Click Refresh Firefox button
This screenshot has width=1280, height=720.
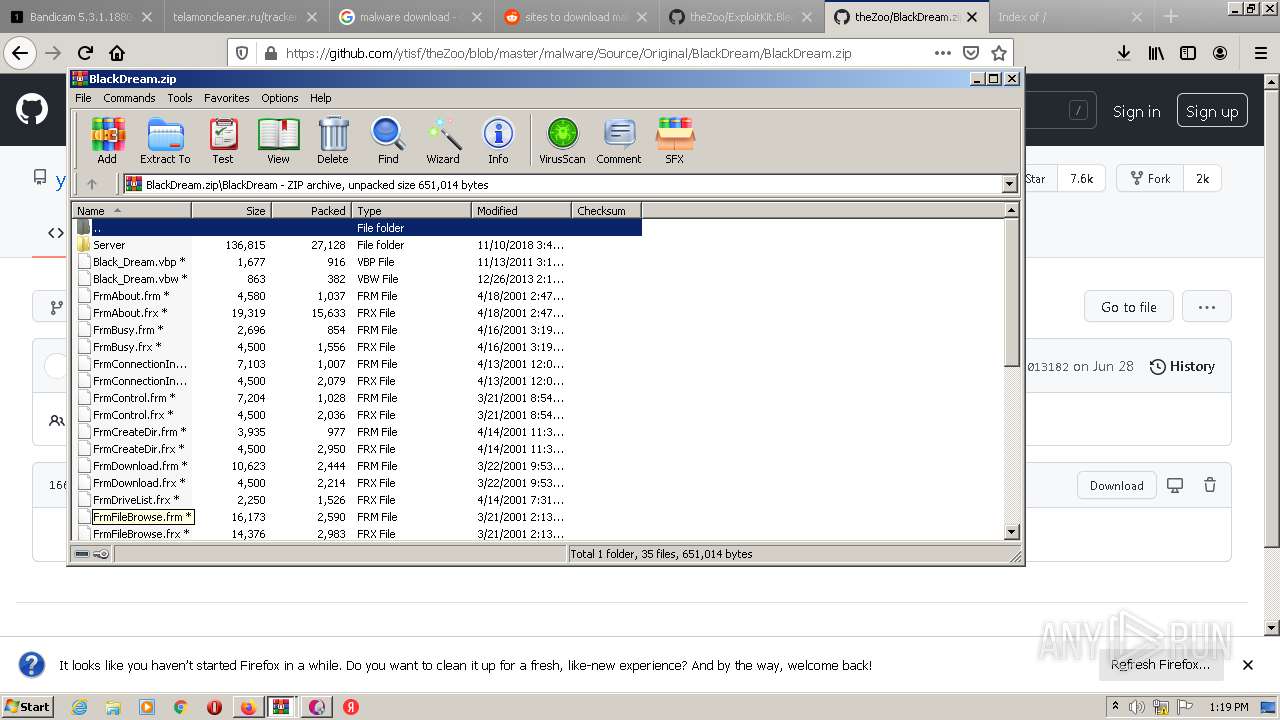(1160, 665)
